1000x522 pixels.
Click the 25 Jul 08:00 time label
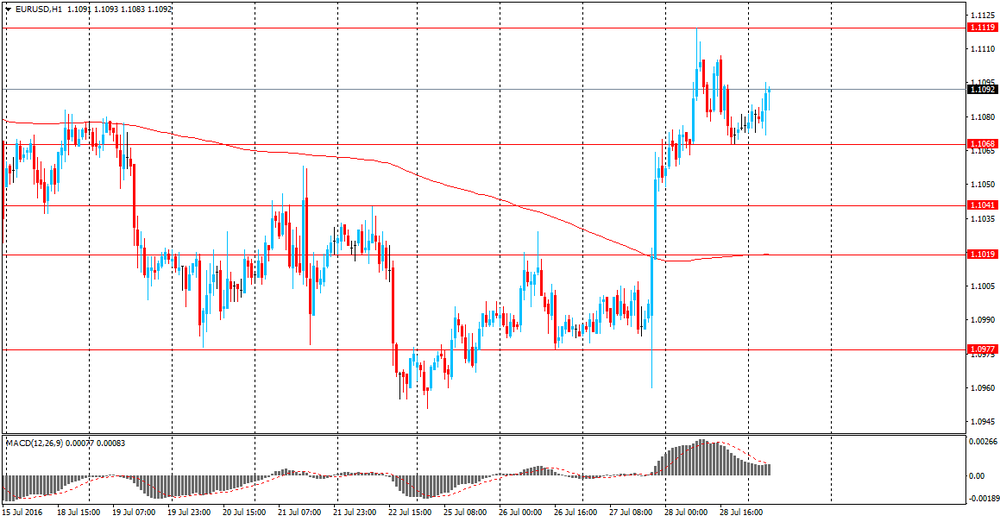pyautogui.click(x=466, y=512)
